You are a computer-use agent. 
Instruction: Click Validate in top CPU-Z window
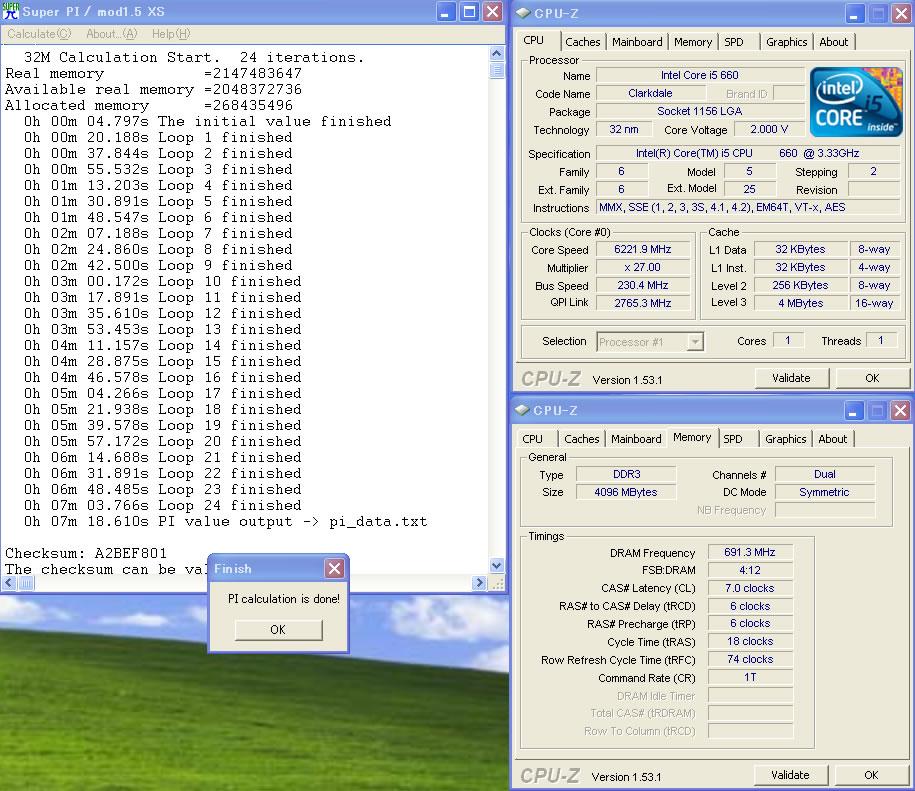(x=791, y=378)
